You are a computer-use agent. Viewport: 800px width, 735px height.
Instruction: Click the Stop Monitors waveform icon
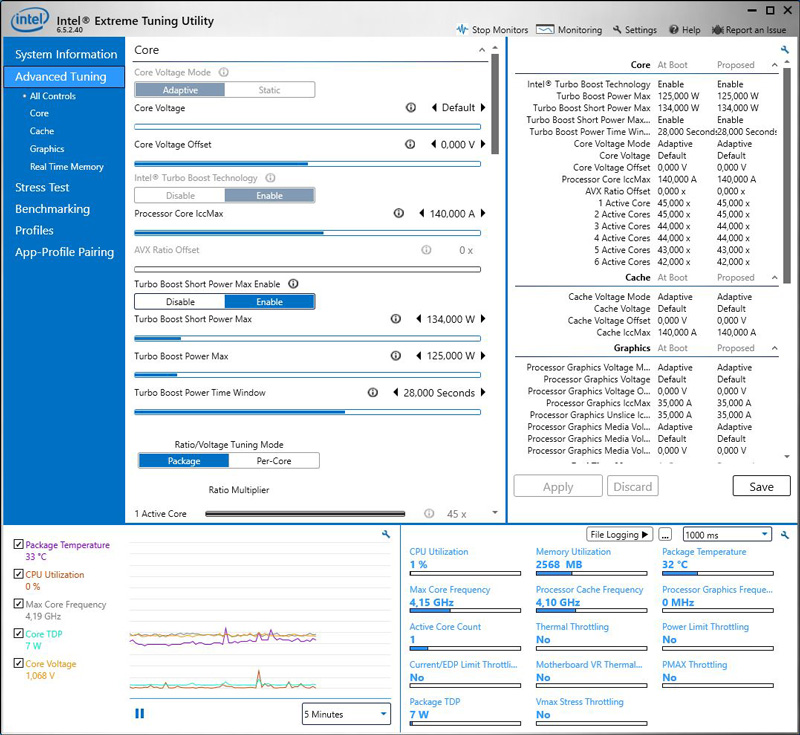pyautogui.click(x=462, y=30)
